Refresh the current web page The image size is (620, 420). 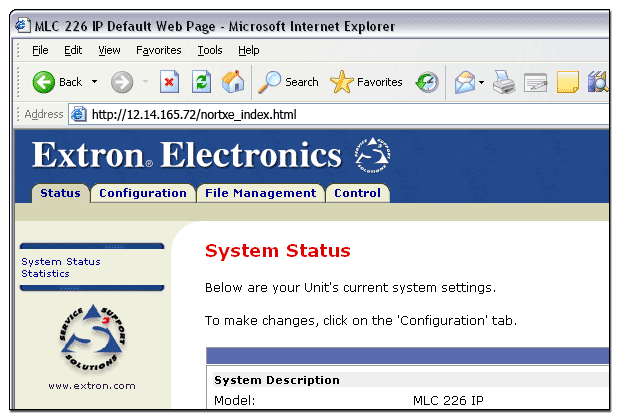pos(201,82)
